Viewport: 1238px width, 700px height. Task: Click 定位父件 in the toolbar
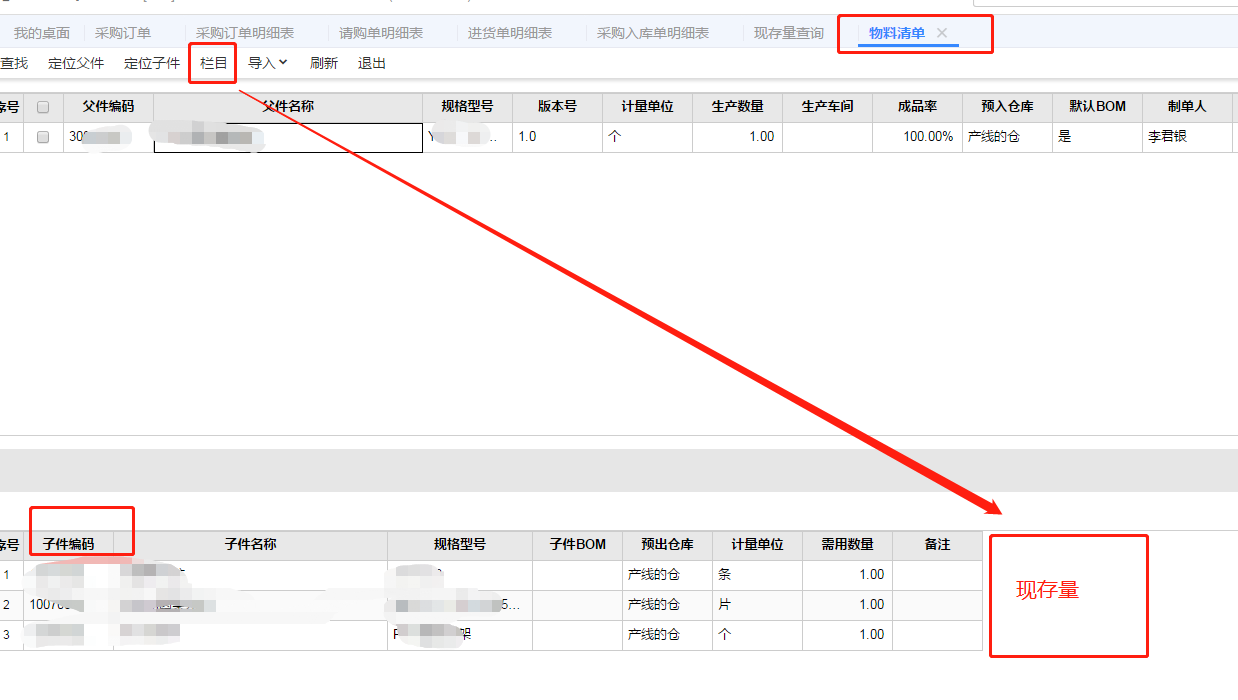pos(76,63)
